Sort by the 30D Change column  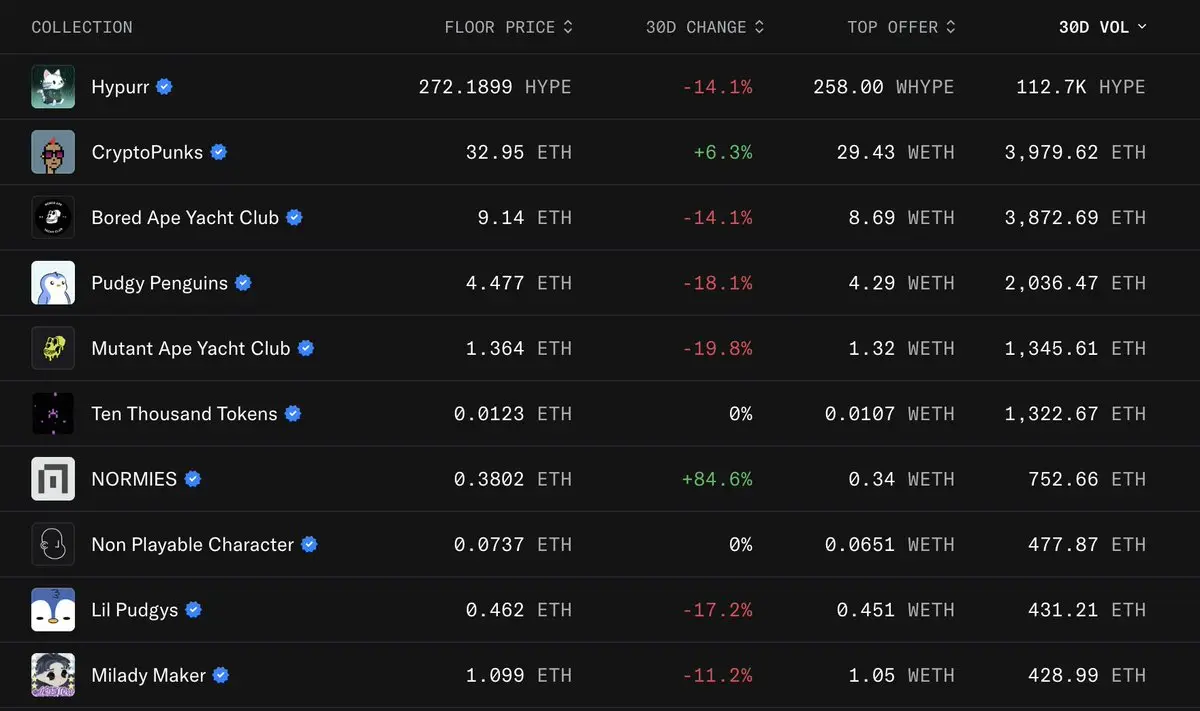705,27
